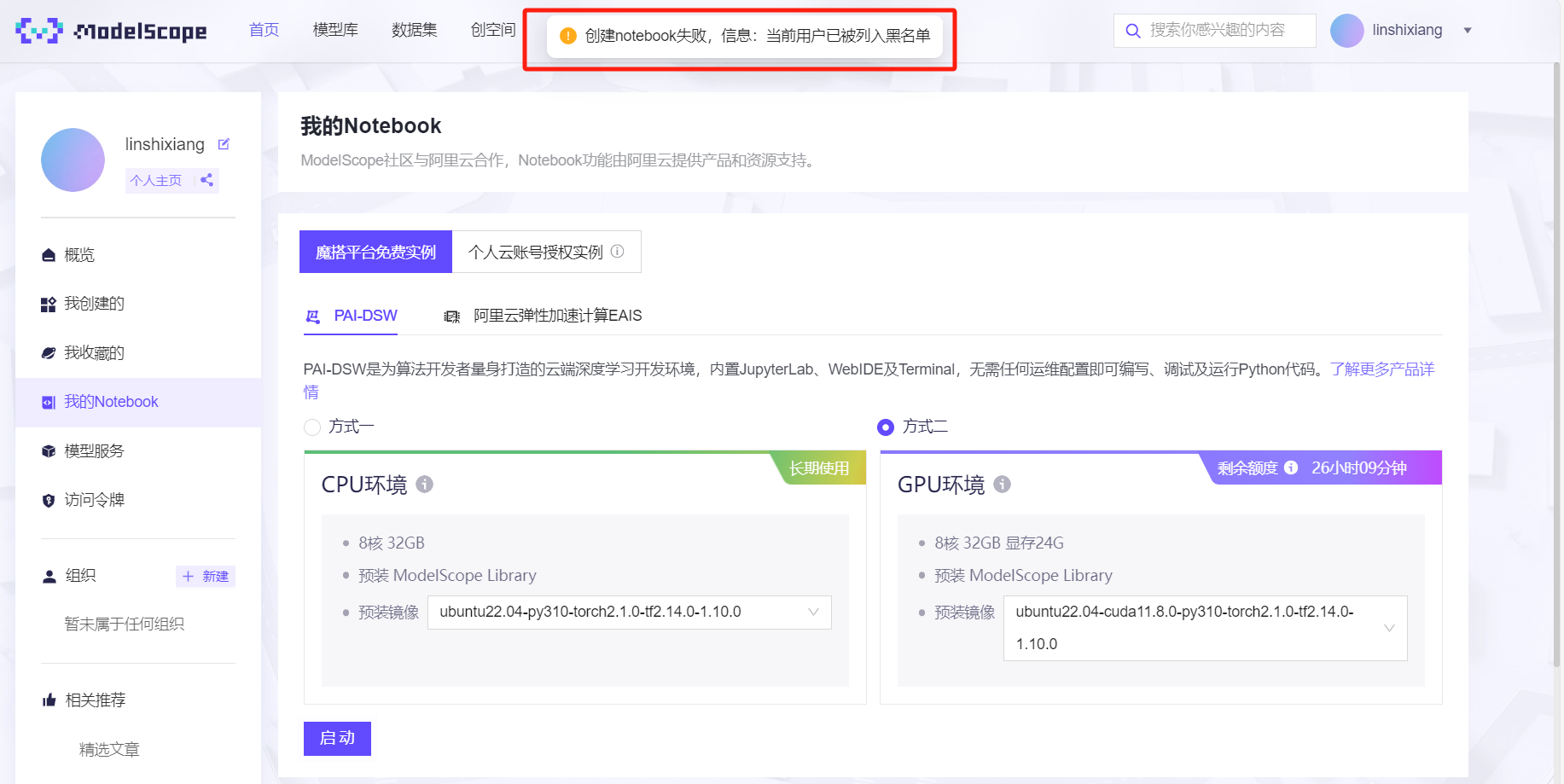
Task: Select the 阿里云弹性加速计算EAIS tab
Action: point(543,317)
